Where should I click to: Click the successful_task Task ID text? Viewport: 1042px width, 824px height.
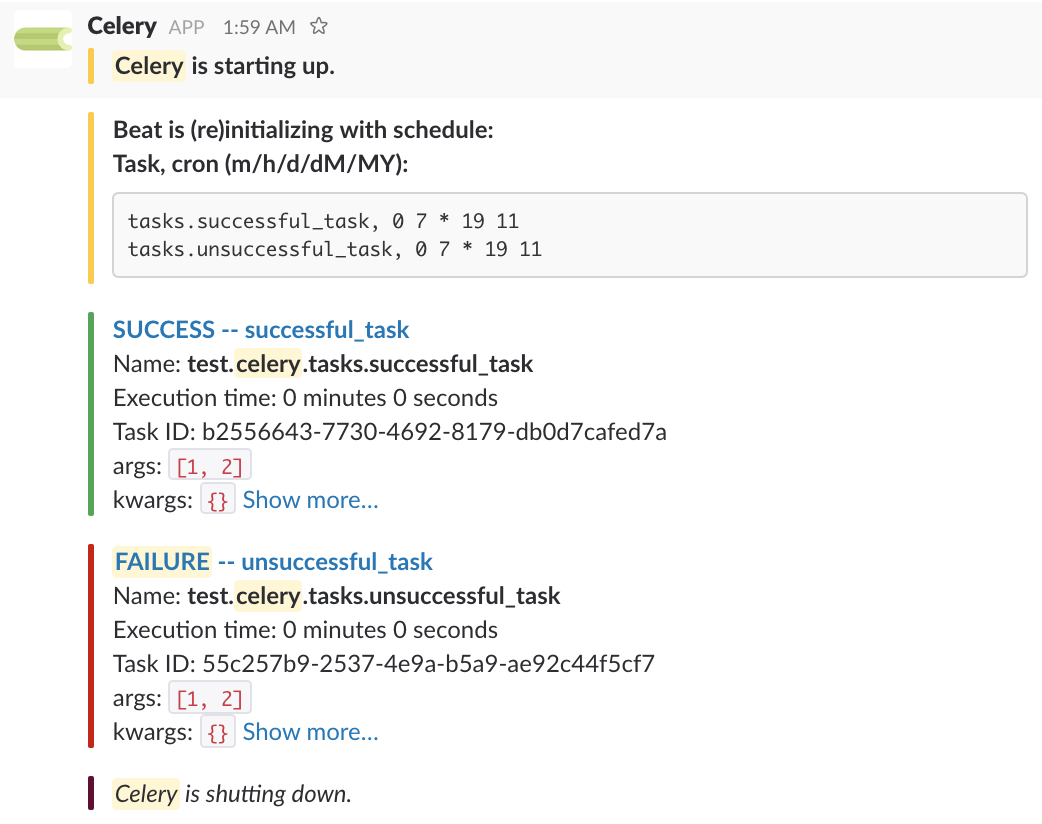(434, 432)
